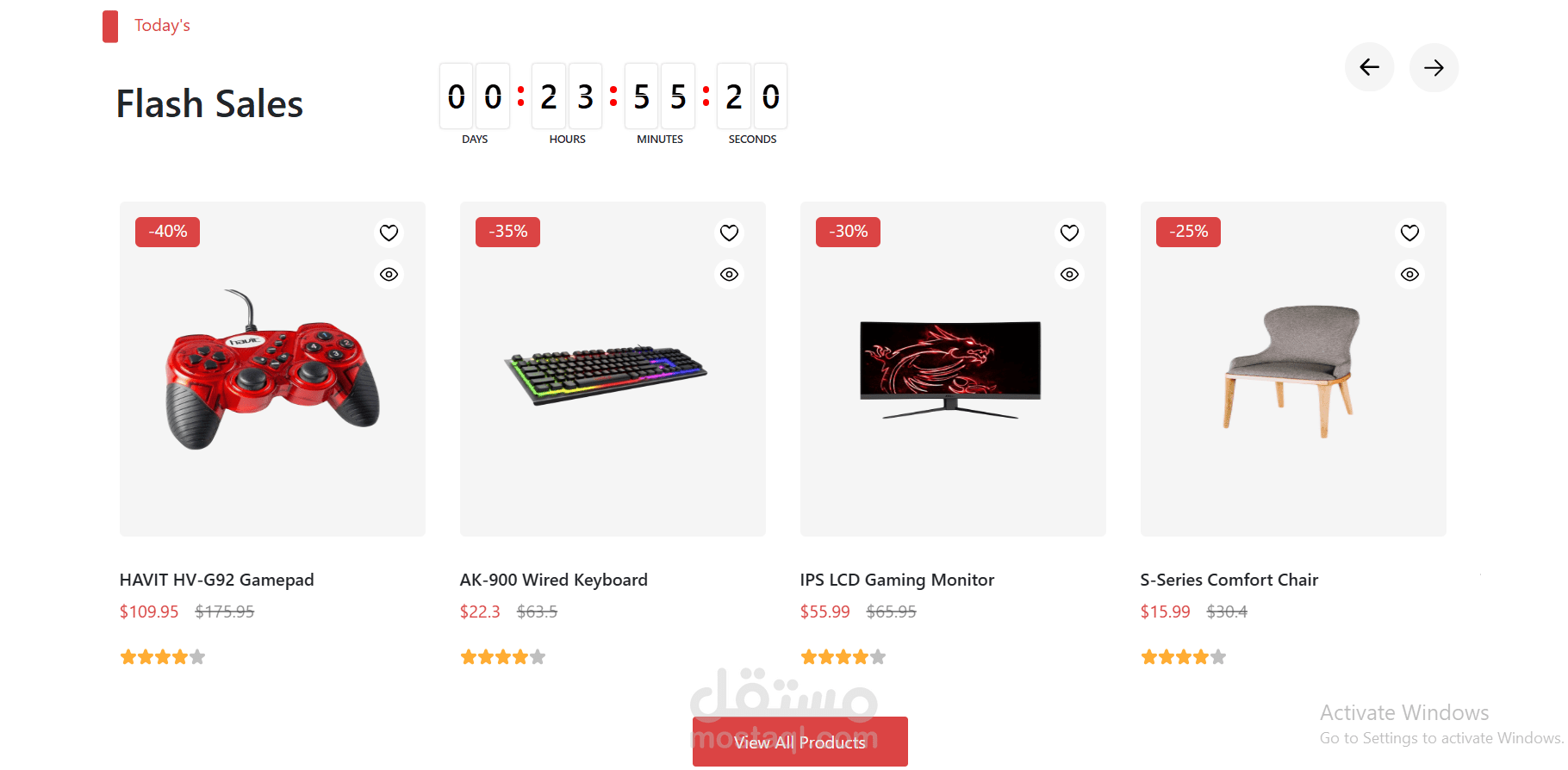Add S-Series Comfort Chair to wishlist
Screen dimensions: 1568x770
pyautogui.click(x=1409, y=233)
